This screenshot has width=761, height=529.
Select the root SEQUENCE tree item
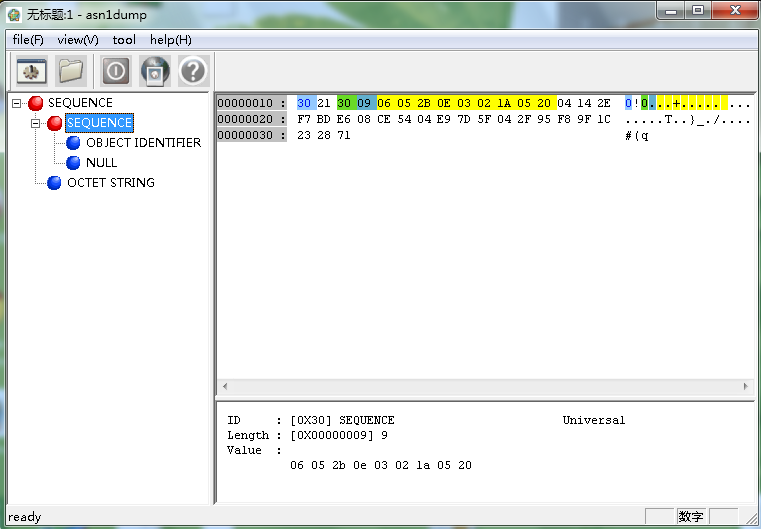coord(80,103)
